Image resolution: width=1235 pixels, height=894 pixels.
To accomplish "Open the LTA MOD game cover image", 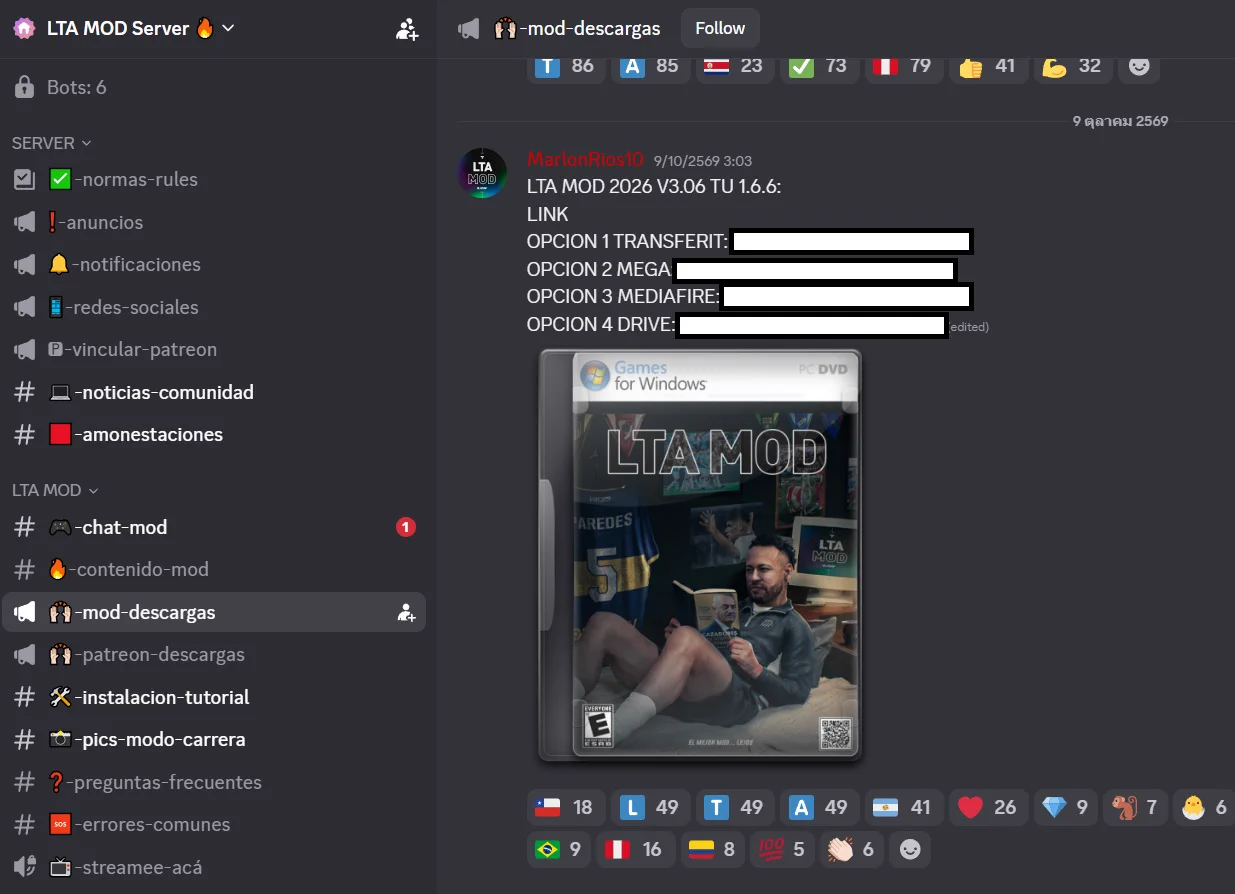I will 700,556.
